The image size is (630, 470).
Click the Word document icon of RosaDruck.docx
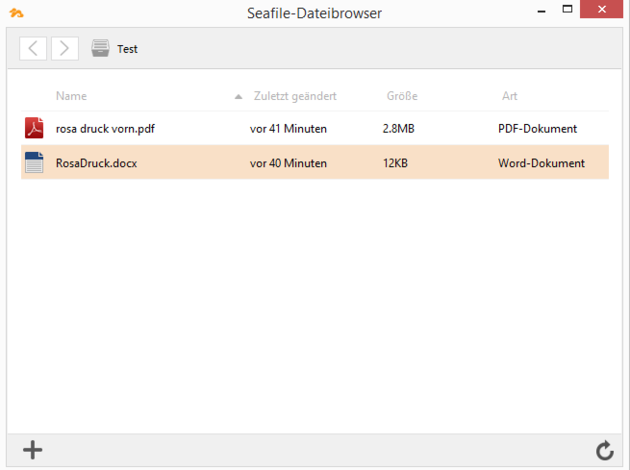[x=34, y=163]
